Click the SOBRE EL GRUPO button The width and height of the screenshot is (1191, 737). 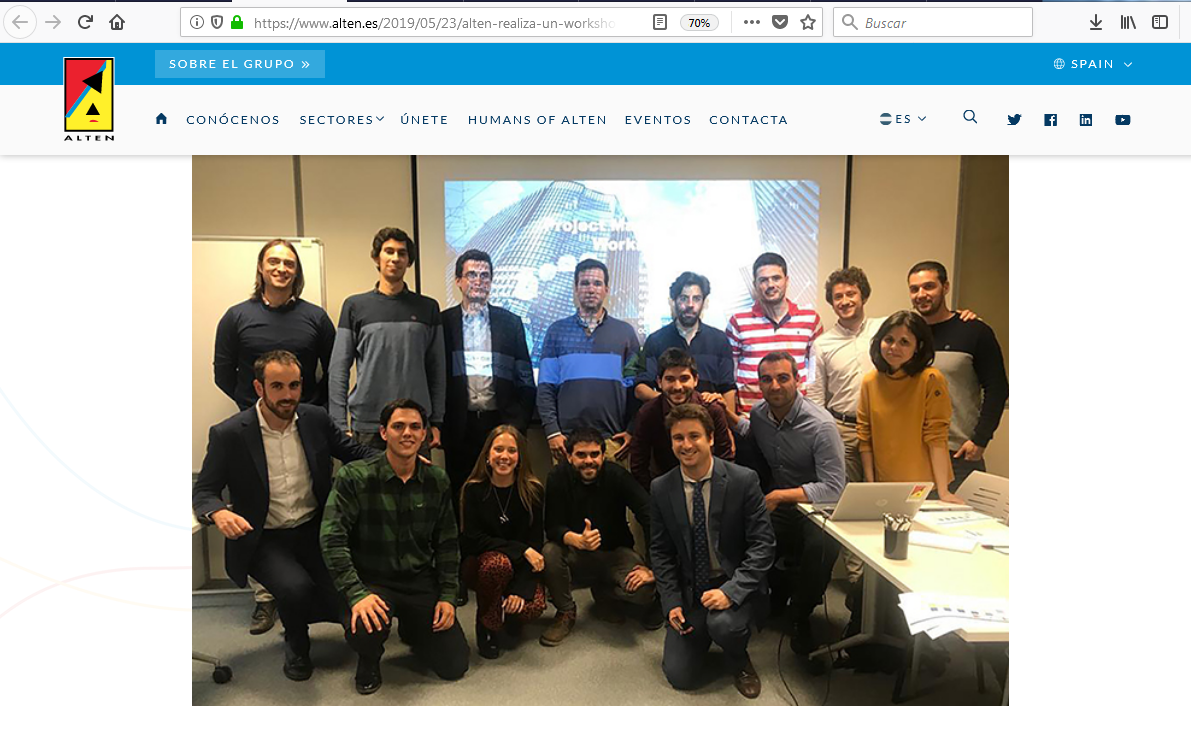pos(239,64)
